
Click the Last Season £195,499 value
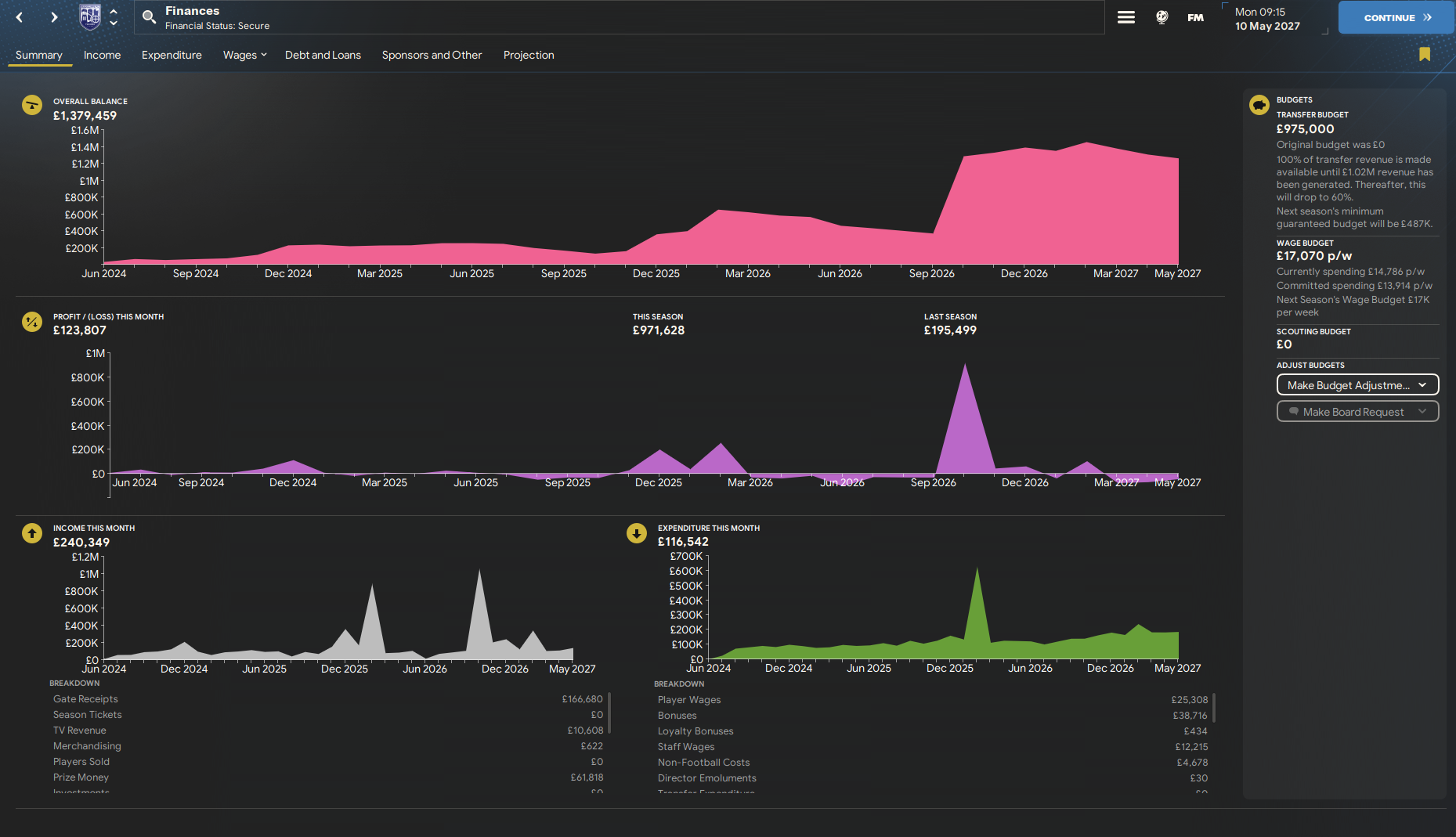(950, 330)
